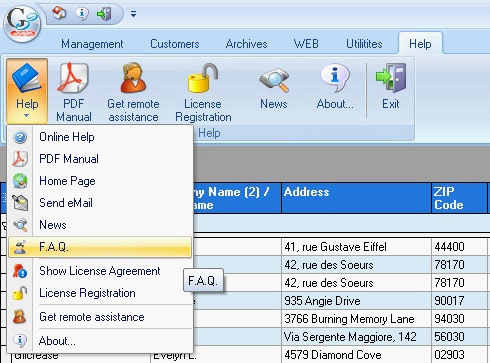This screenshot has height=363, width=490.
Task: Click the Name (2) column header
Action: point(237,198)
